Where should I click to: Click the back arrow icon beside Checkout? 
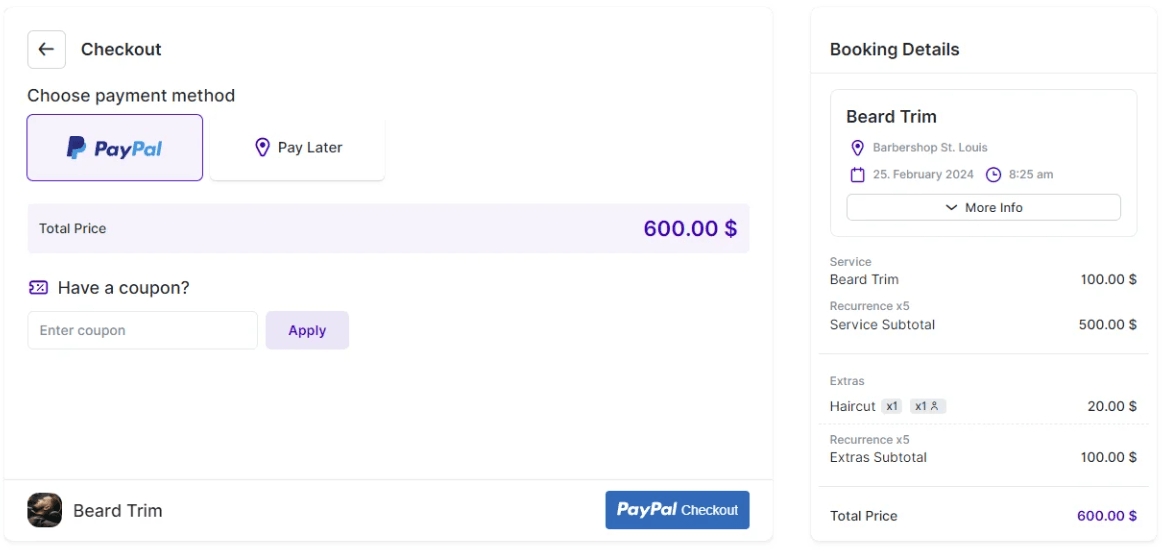(46, 49)
